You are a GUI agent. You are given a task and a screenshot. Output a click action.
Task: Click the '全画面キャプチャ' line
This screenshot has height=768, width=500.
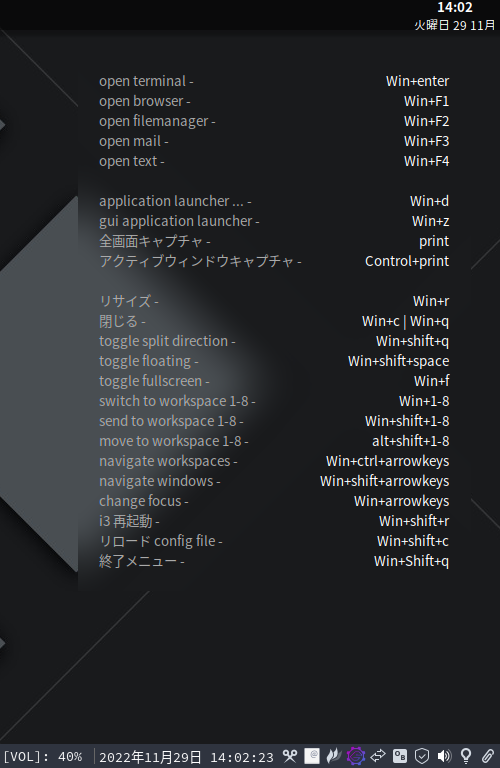[x=155, y=241]
